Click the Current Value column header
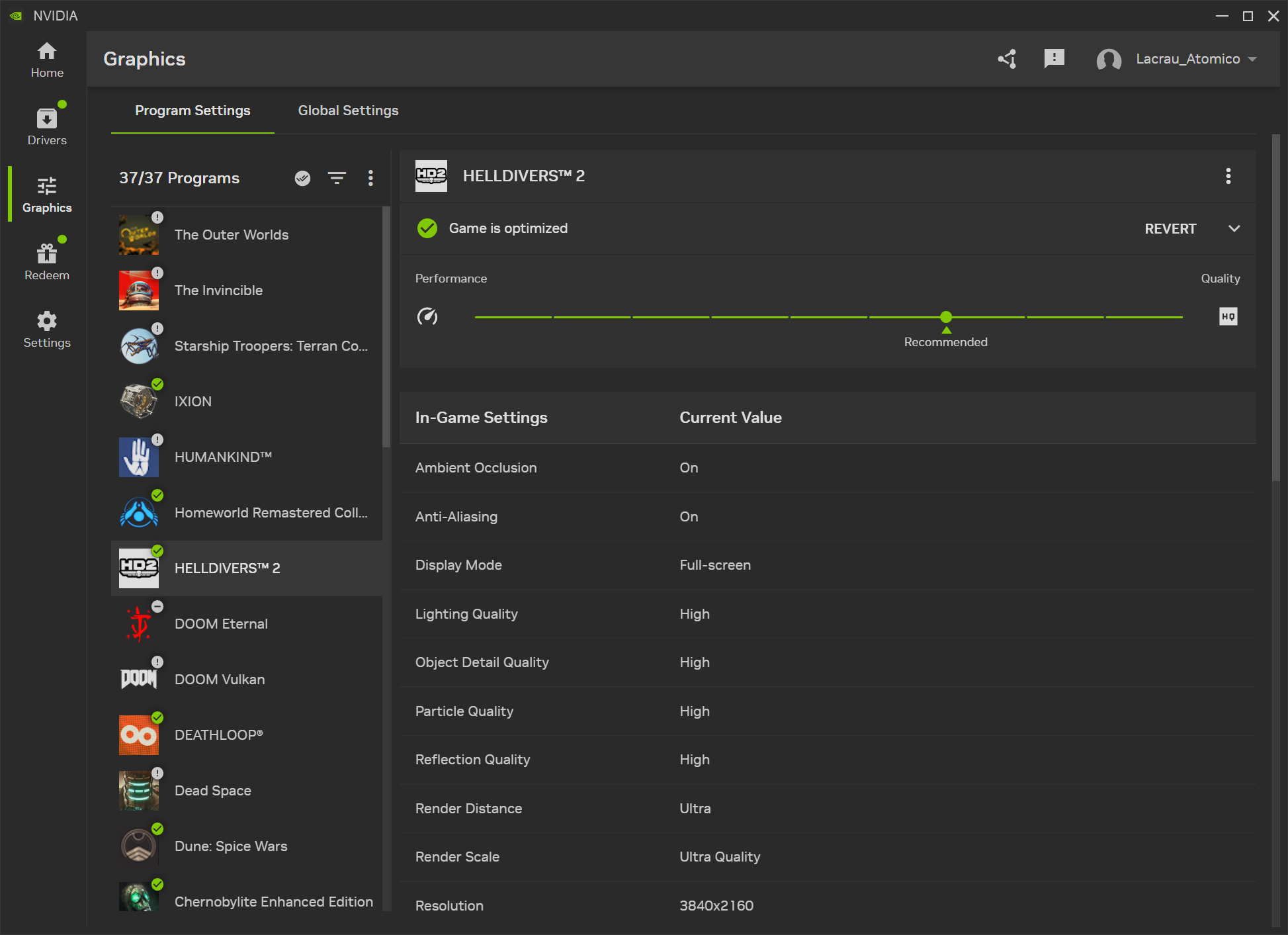This screenshot has height=935, width=1288. coord(730,418)
